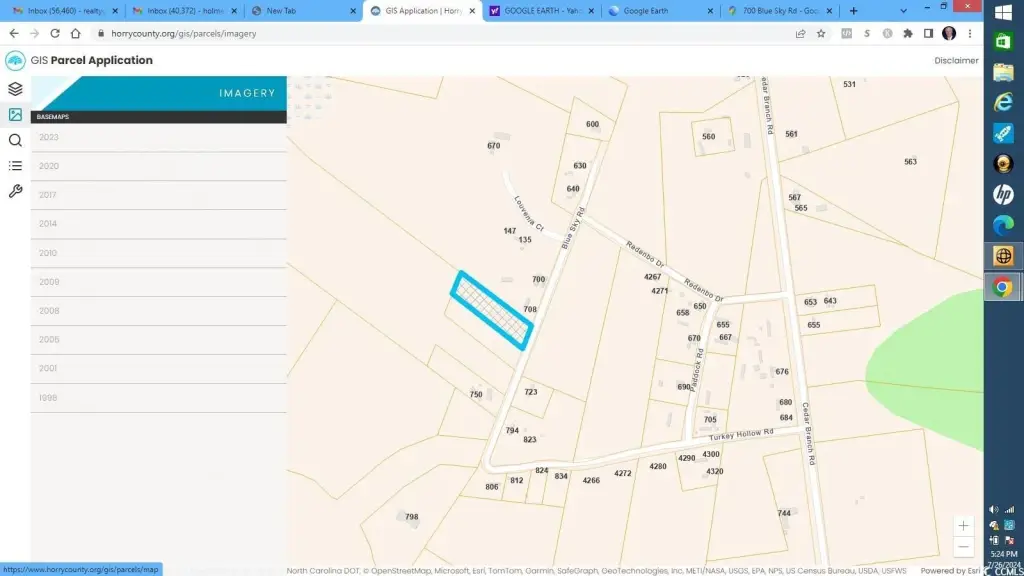The image size is (1024, 576).
Task: Zoom out with the map minus button
Action: pos(962,546)
